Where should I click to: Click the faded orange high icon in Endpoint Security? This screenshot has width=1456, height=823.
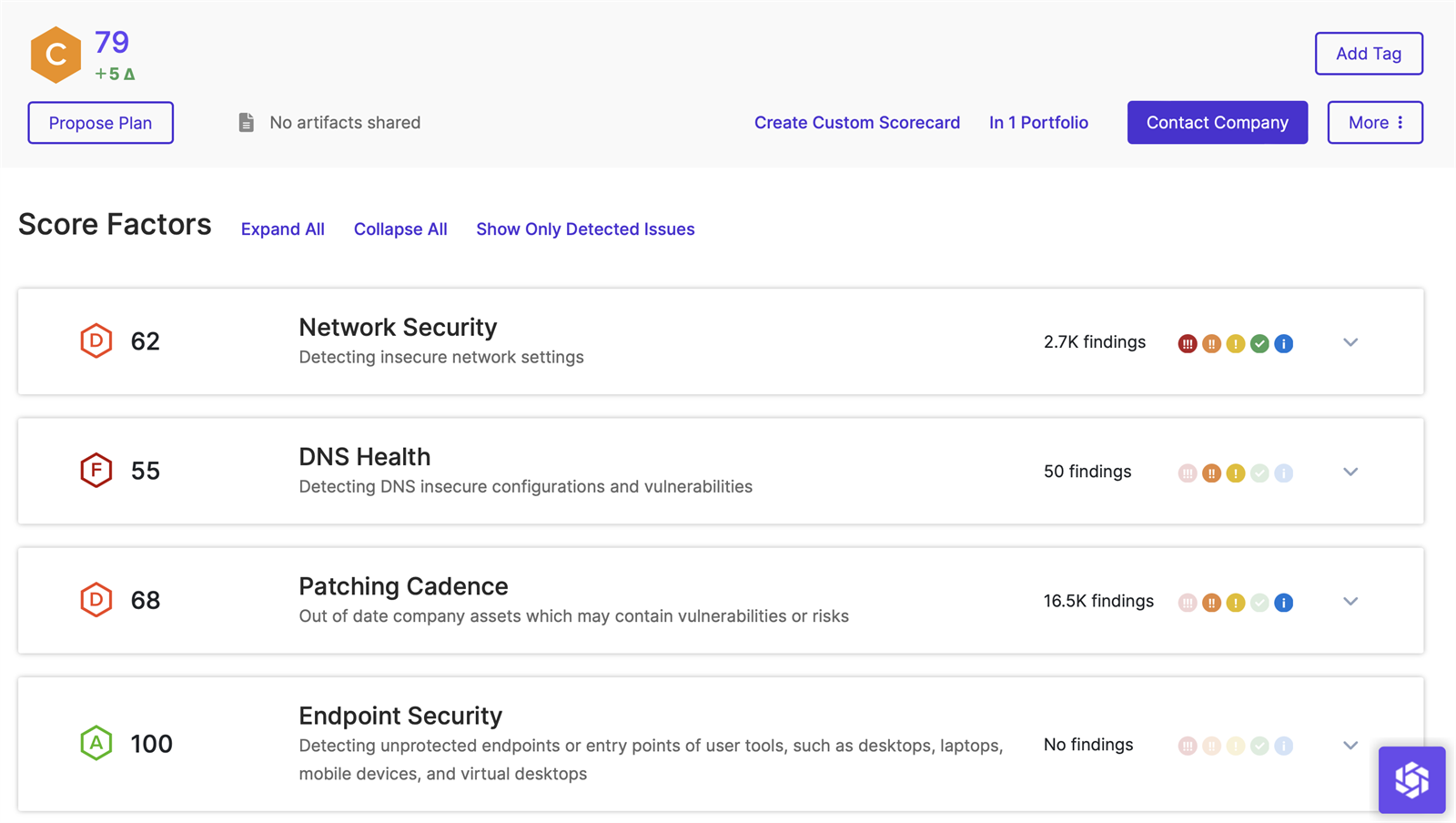click(1211, 746)
